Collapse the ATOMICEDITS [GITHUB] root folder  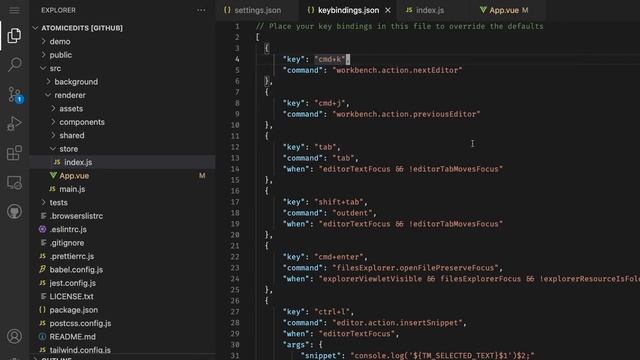point(36,28)
